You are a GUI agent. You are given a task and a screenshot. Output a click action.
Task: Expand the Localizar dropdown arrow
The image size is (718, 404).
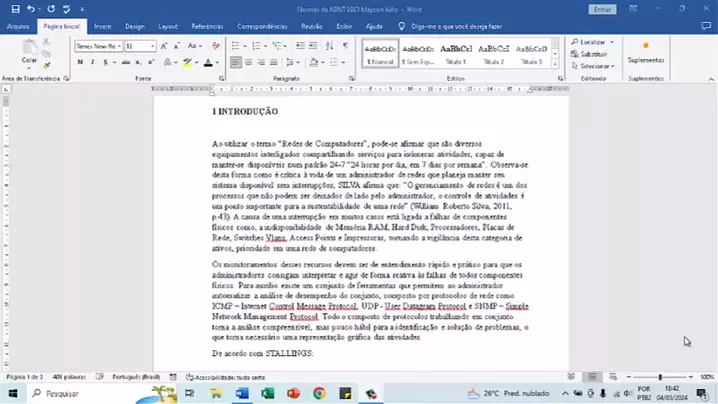(612, 42)
